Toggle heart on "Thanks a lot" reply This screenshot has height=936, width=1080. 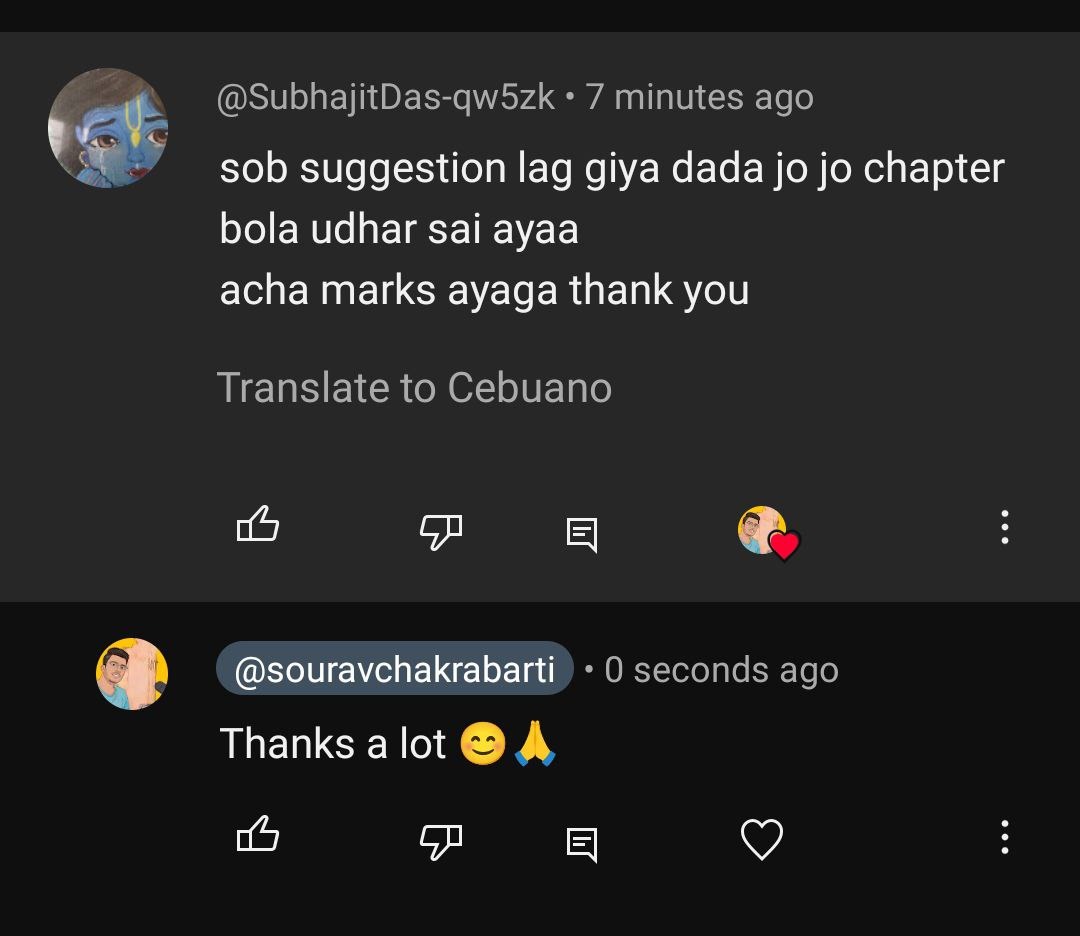(x=761, y=840)
